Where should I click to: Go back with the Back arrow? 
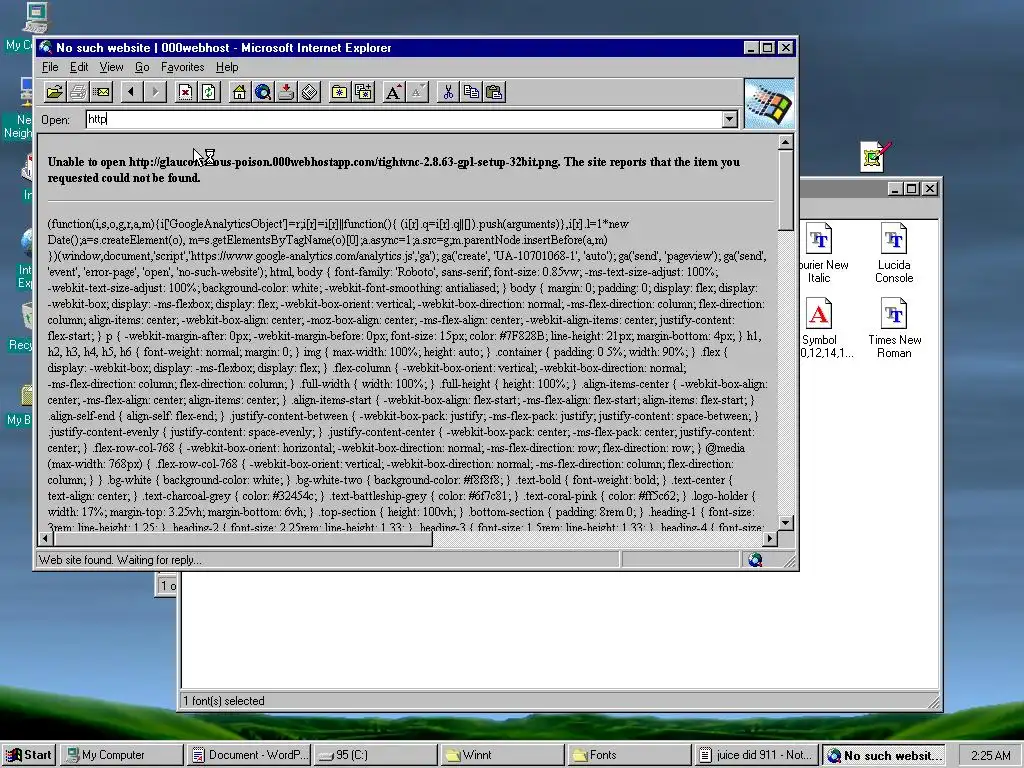tap(131, 92)
